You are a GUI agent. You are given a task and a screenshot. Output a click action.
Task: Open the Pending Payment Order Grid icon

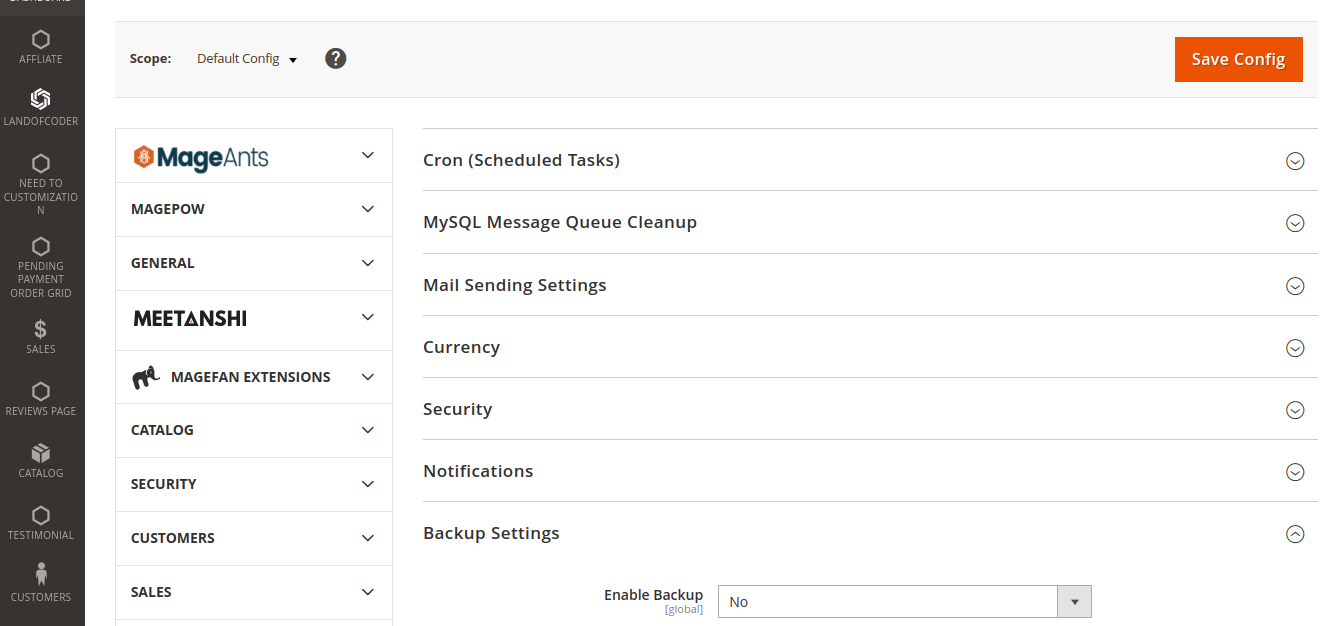[41, 245]
